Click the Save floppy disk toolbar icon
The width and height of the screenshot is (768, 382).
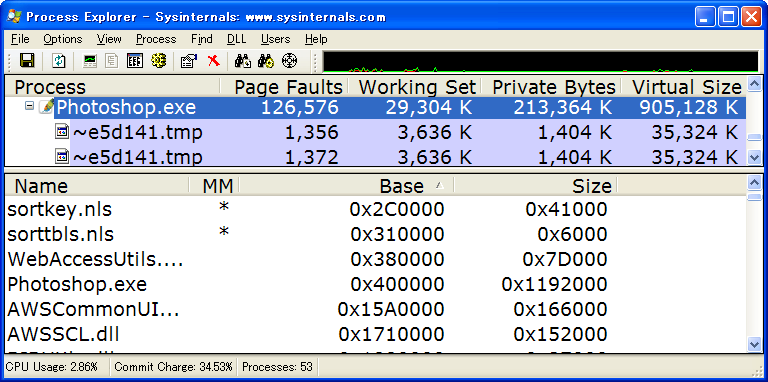click(x=27, y=61)
